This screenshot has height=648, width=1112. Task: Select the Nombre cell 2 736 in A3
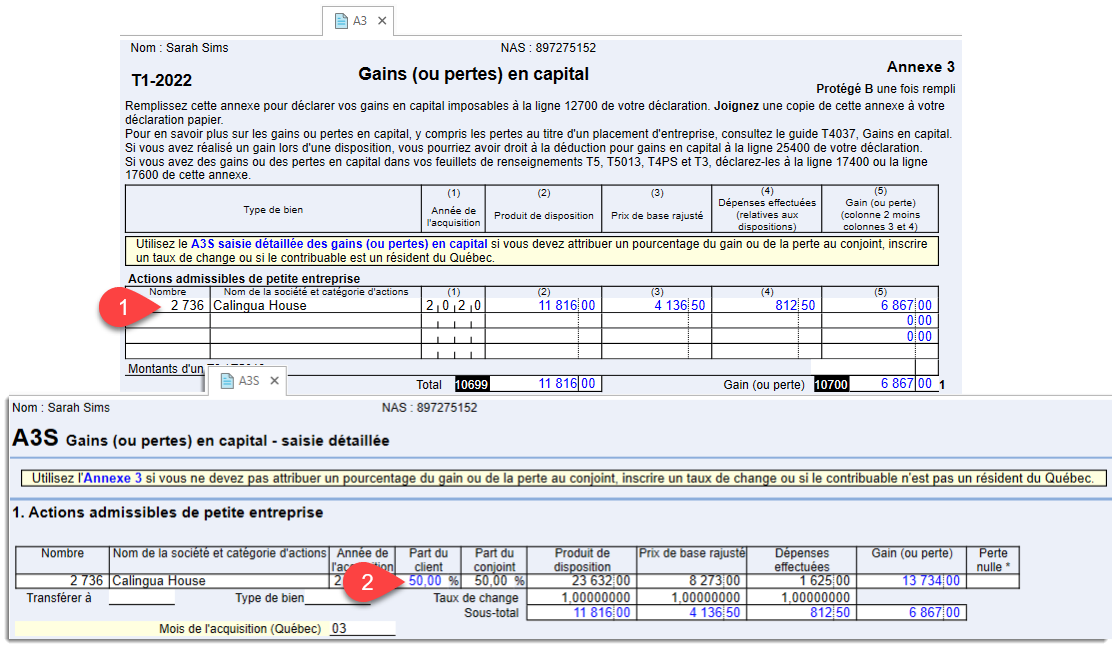coord(168,306)
